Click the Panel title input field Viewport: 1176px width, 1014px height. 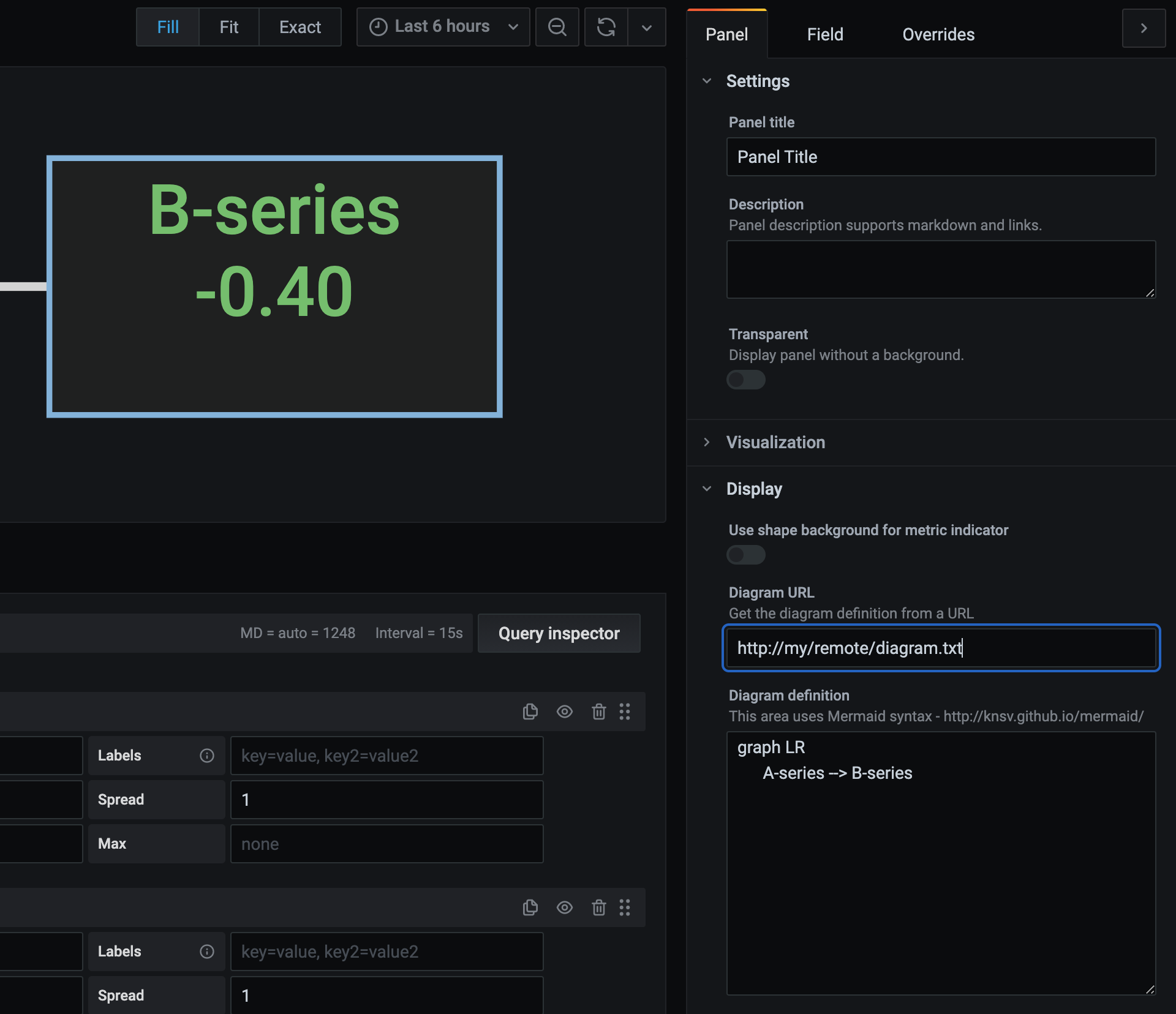941,157
